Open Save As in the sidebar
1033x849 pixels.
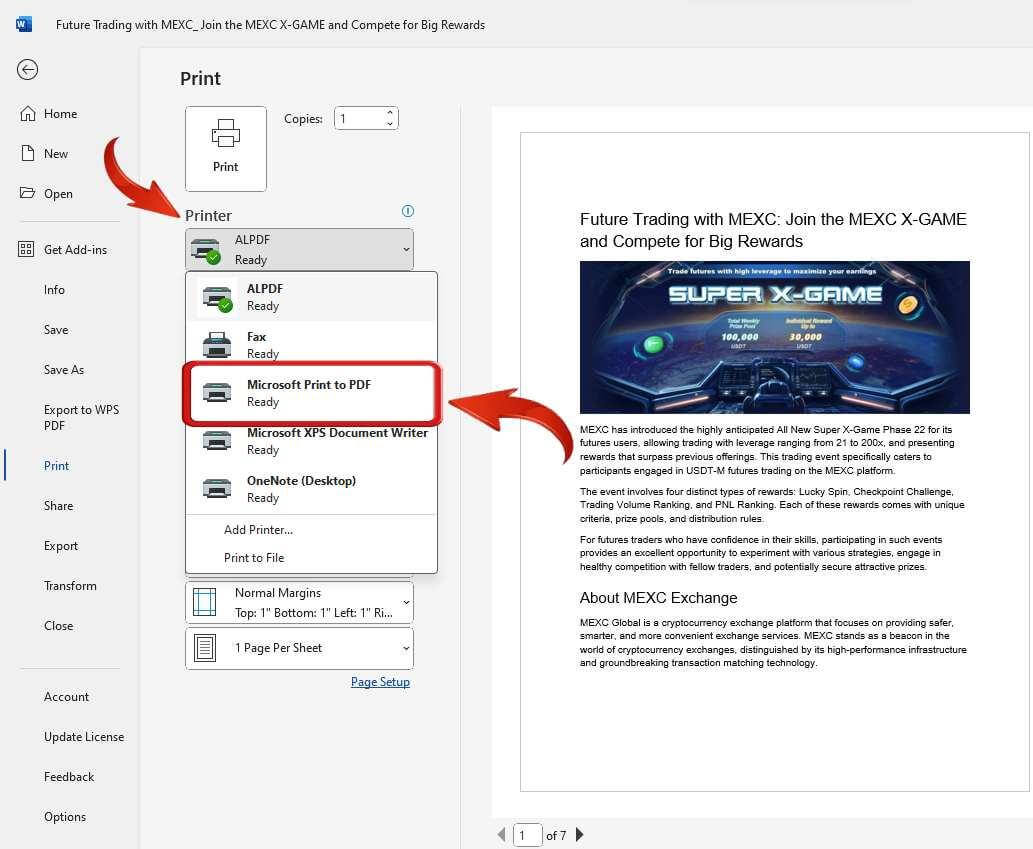[x=64, y=370]
